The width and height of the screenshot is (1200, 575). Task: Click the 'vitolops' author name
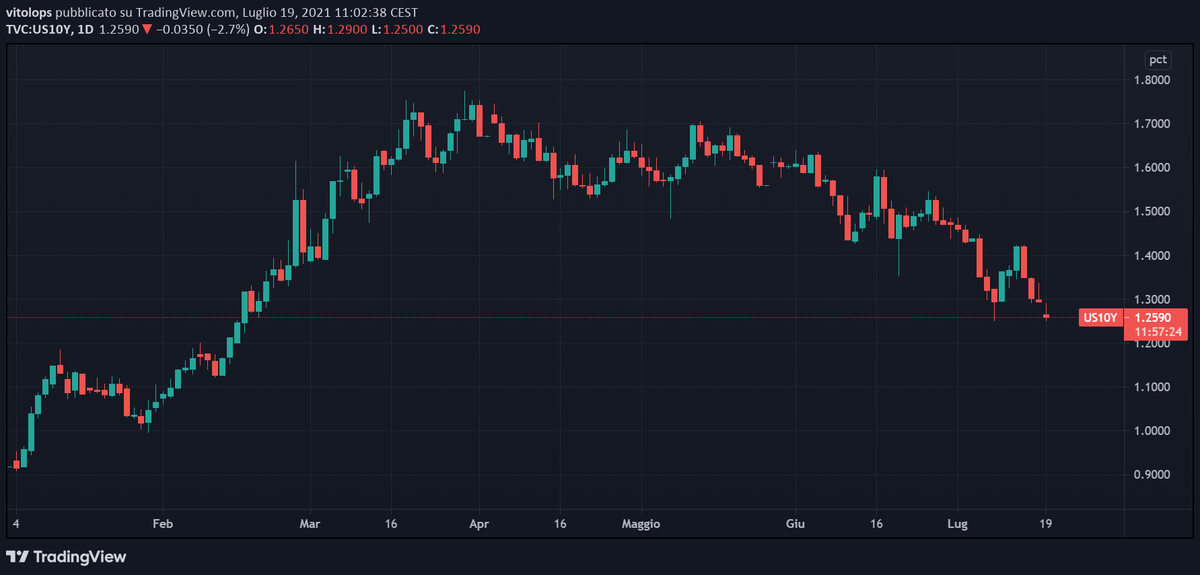[29, 12]
